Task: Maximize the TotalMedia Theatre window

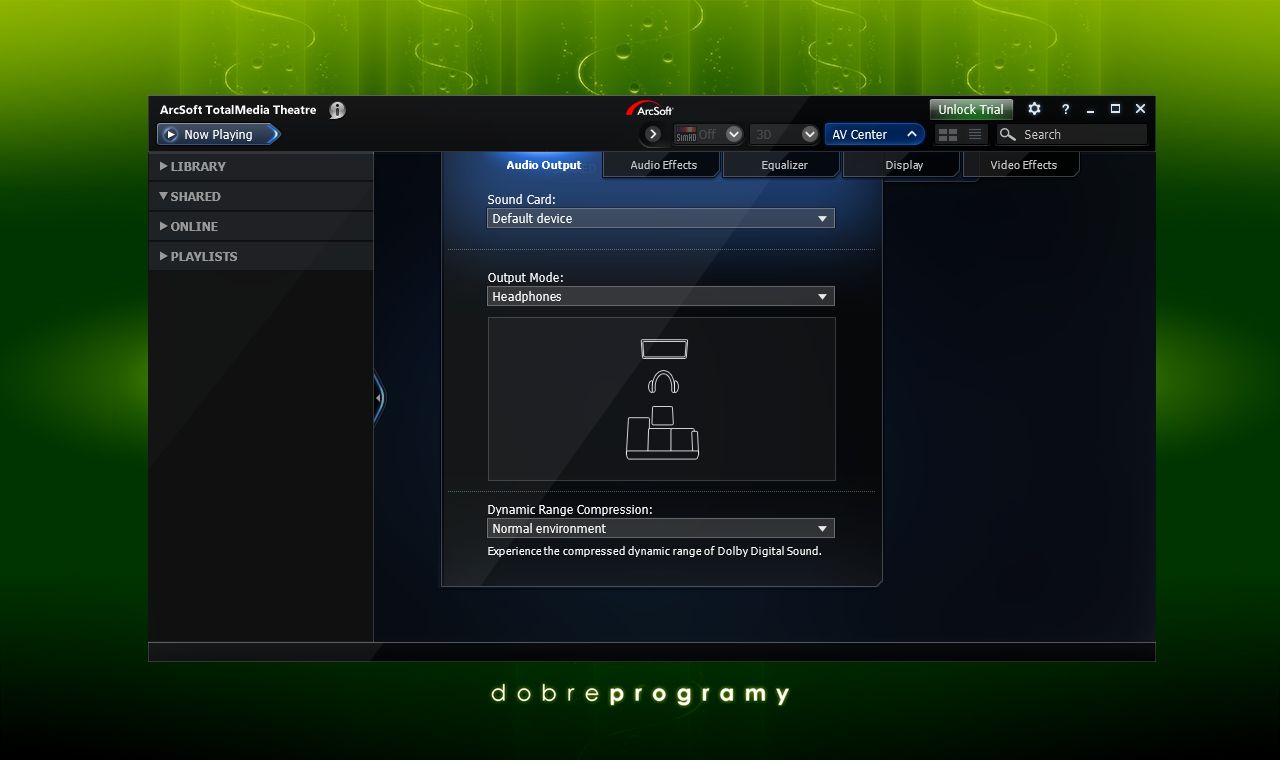Action: point(1115,109)
